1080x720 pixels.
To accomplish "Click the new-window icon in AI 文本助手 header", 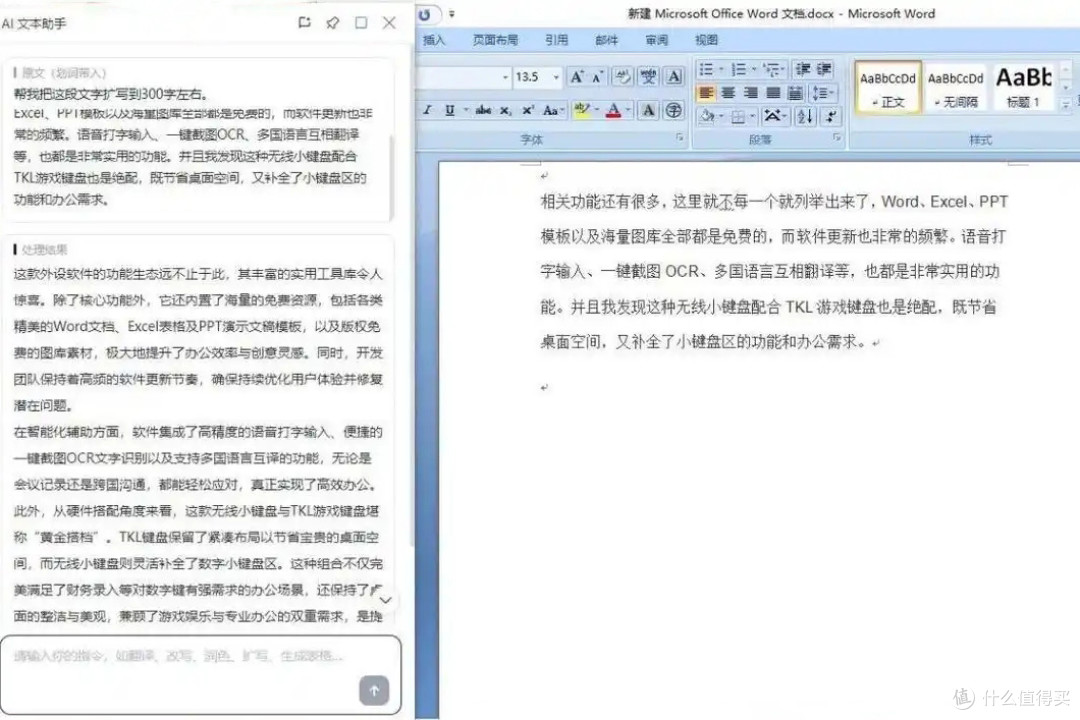I will 304,23.
